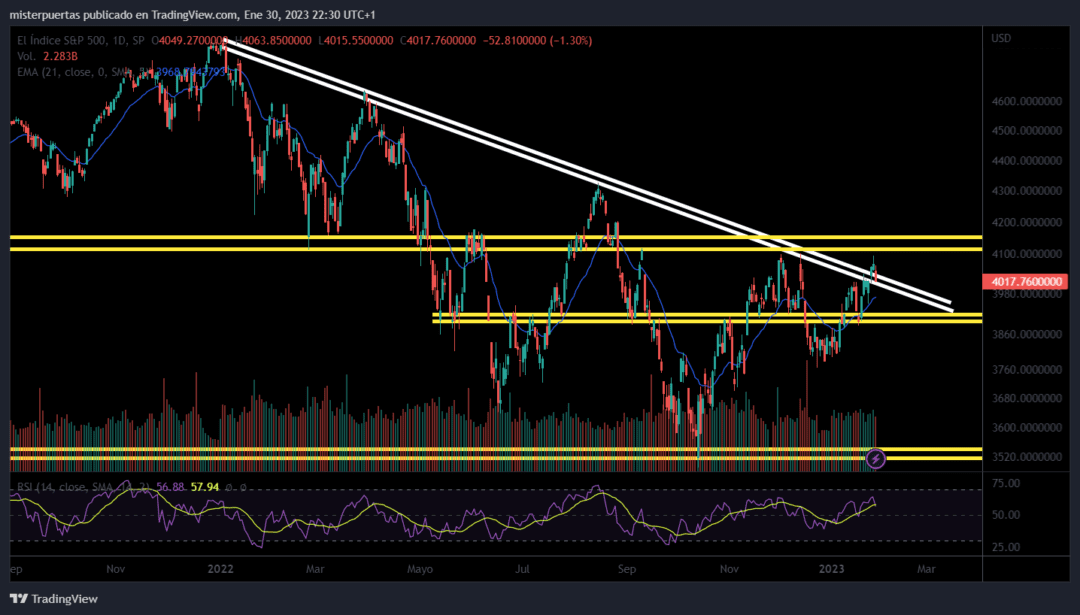The height and width of the screenshot is (615, 1080).
Task: Click the low value L4015.55
Action: coord(355,41)
